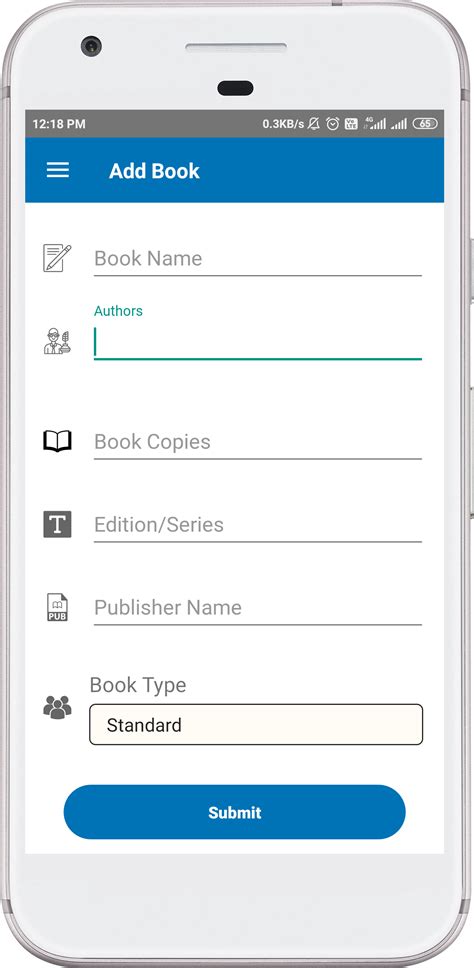Click the Submit button
Image resolution: width=474 pixels, height=968 pixels.
coord(235,812)
